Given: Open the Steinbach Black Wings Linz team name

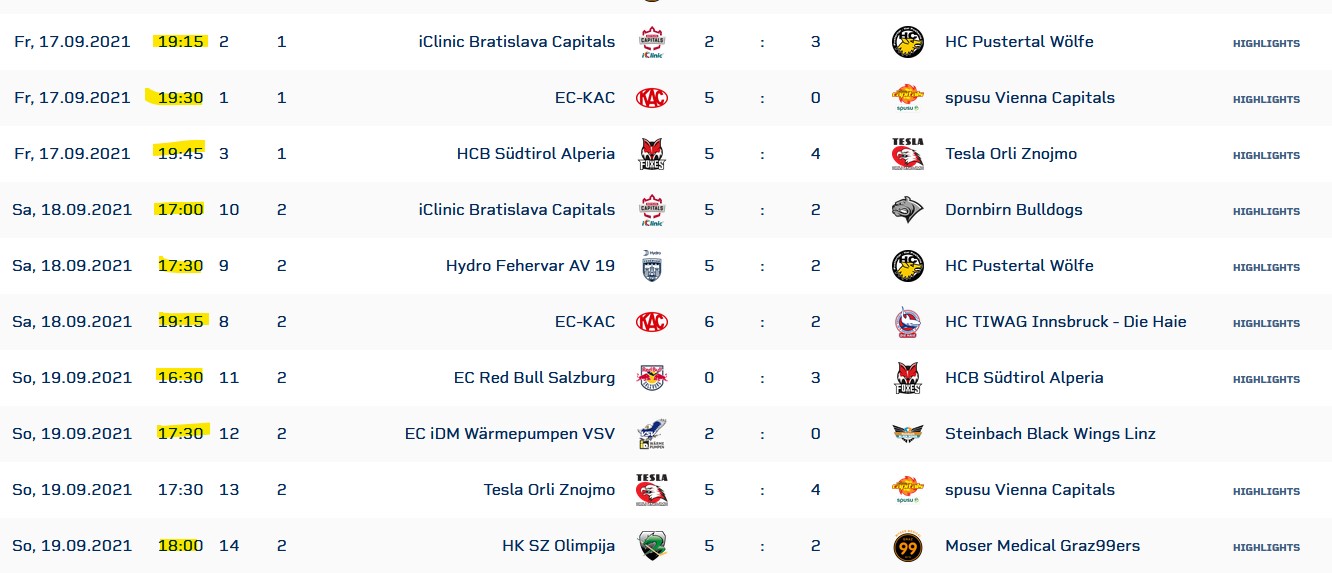Looking at the screenshot, I should click(1050, 434).
